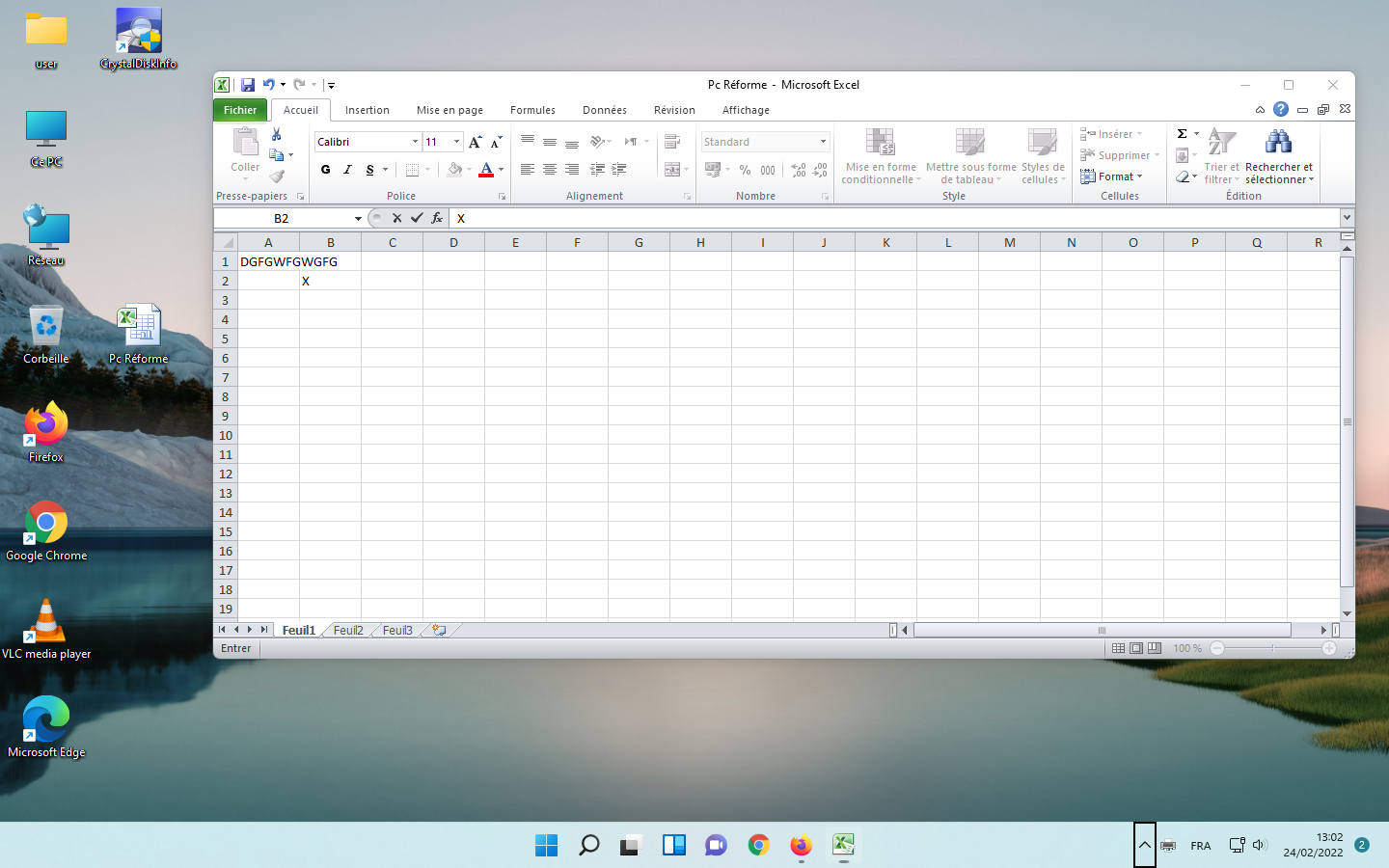Screen dimensions: 1389x868
Task: Click the insert function fx icon
Action: click(437, 218)
